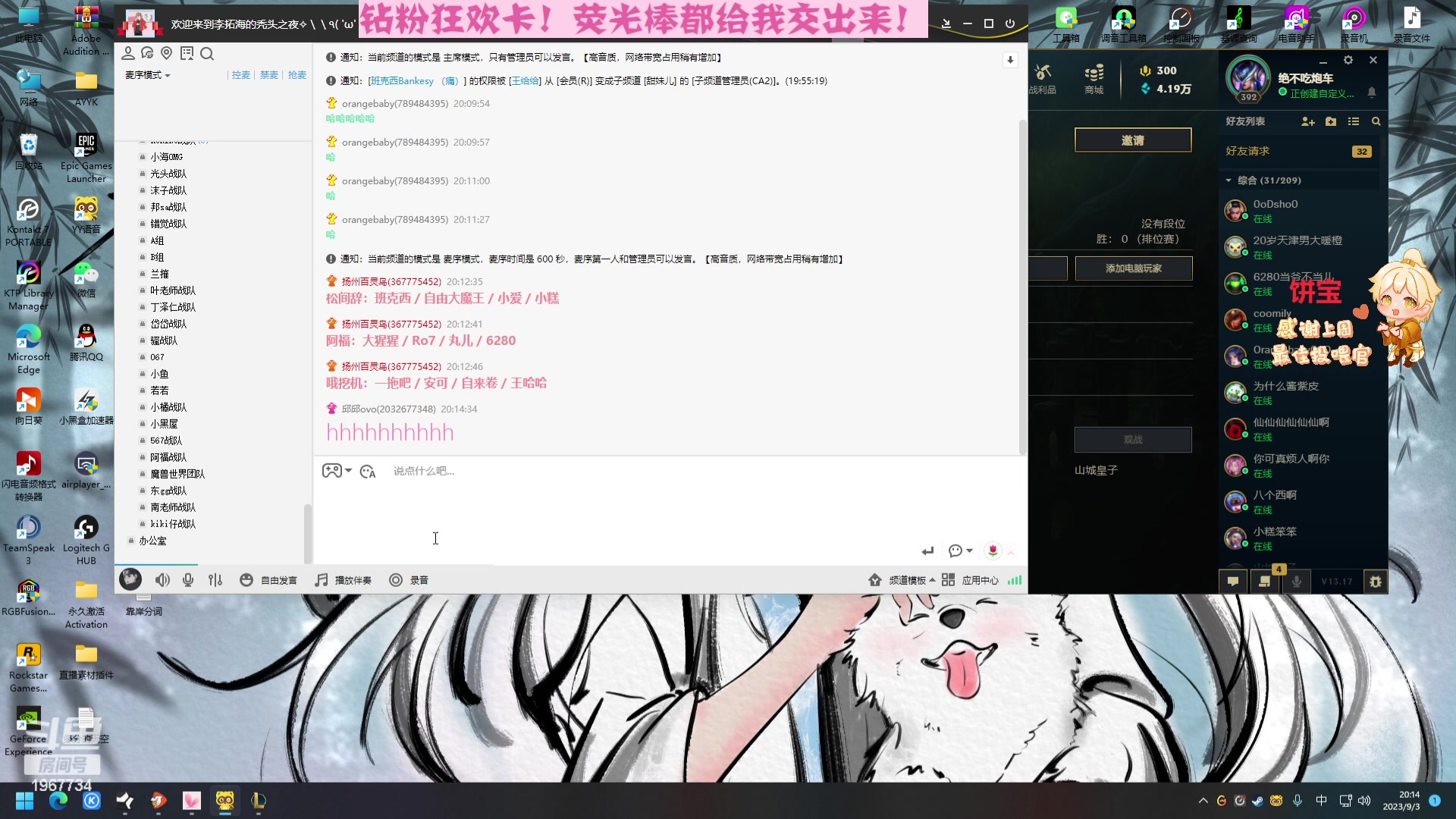
Task: Open the member list person icon
Action: coord(127,53)
